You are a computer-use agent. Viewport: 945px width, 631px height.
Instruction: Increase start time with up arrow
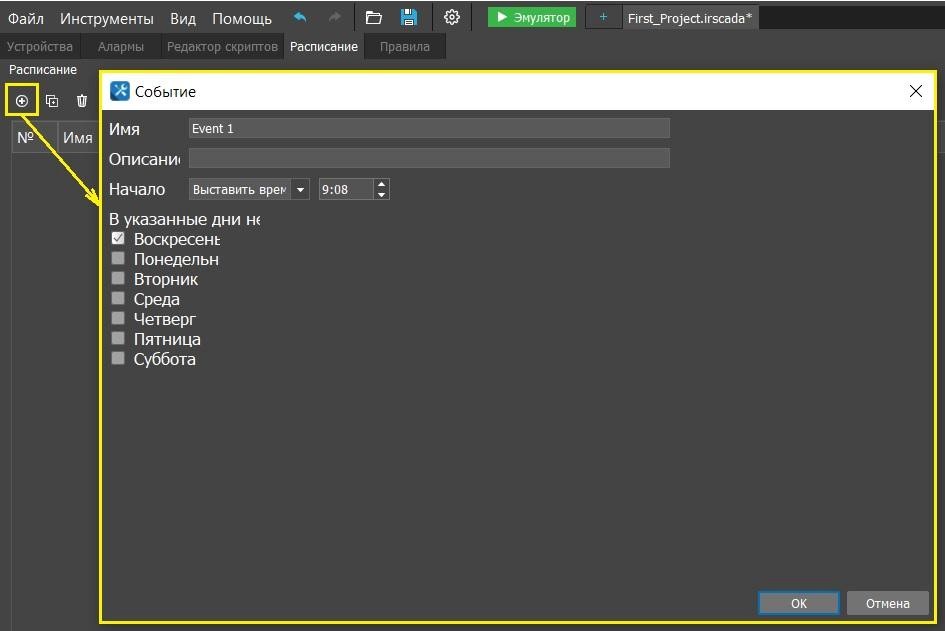click(381, 184)
